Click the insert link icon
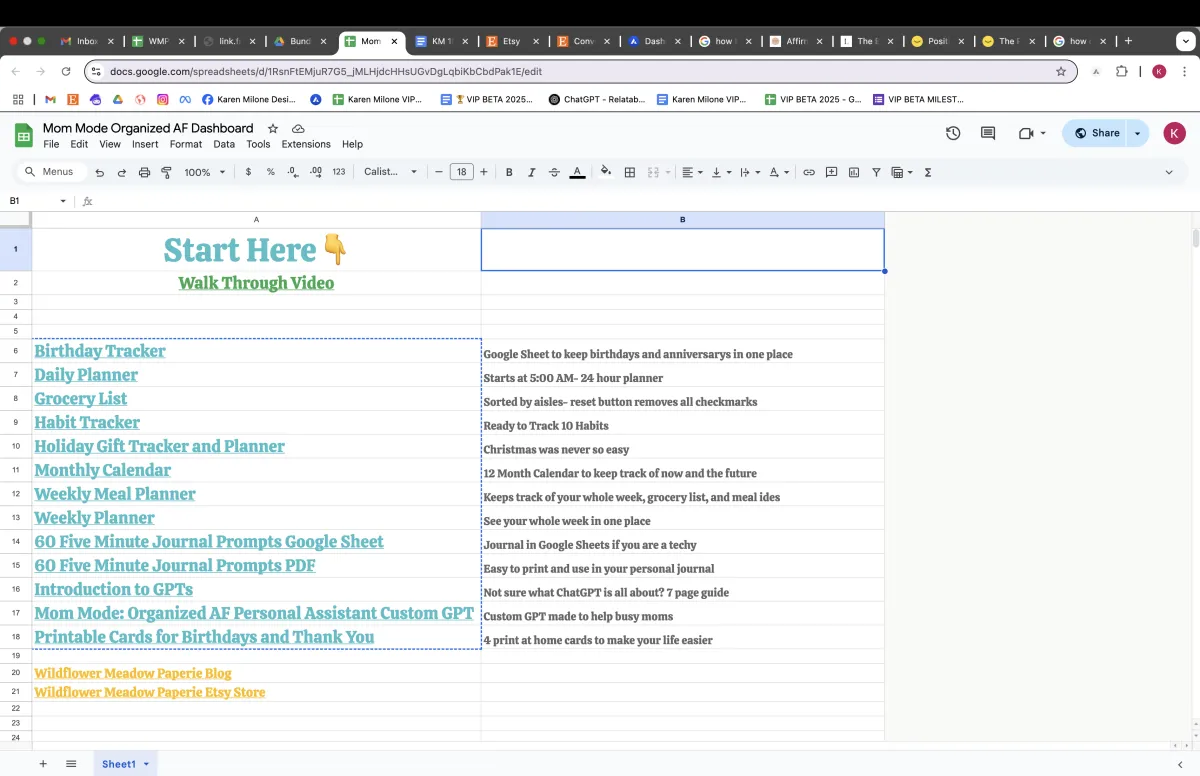This screenshot has height=776, width=1200. click(x=809, y=172)
